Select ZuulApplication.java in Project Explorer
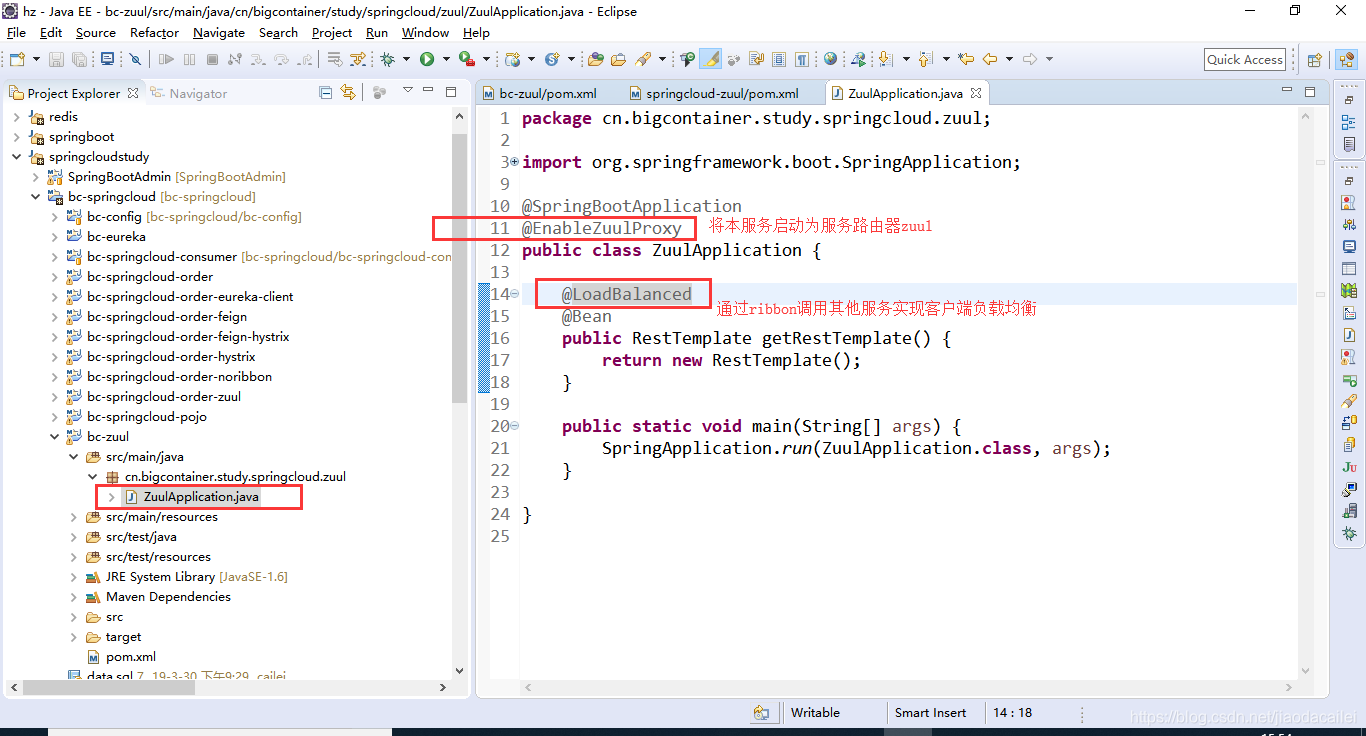Image resolution: width=1366 pixels, height=736 pixels. [x=201, y=497]
